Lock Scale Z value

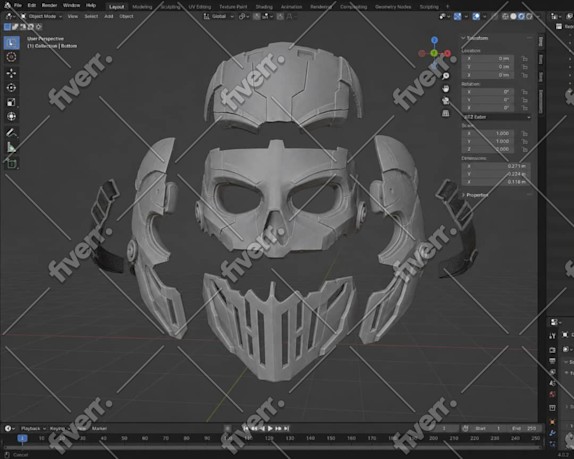pos(525,149)
